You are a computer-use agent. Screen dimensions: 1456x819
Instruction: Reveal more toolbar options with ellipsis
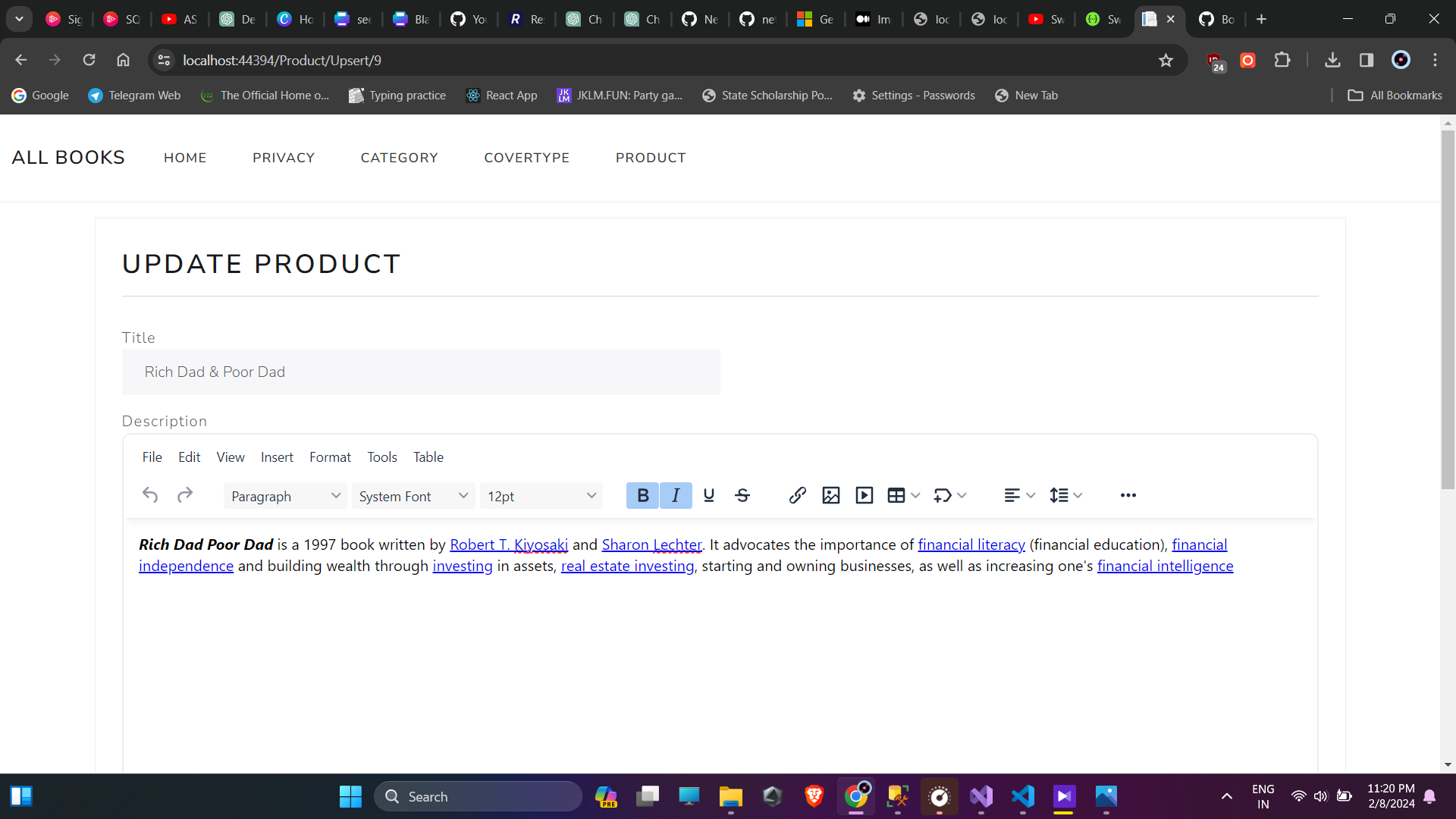pos(1128,495)
